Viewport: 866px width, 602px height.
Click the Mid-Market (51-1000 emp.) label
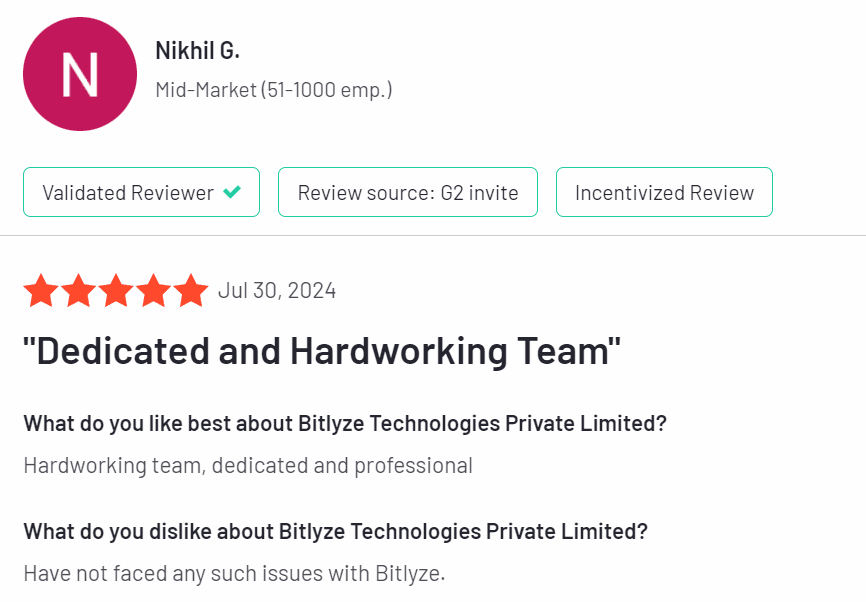click(273, 90)
